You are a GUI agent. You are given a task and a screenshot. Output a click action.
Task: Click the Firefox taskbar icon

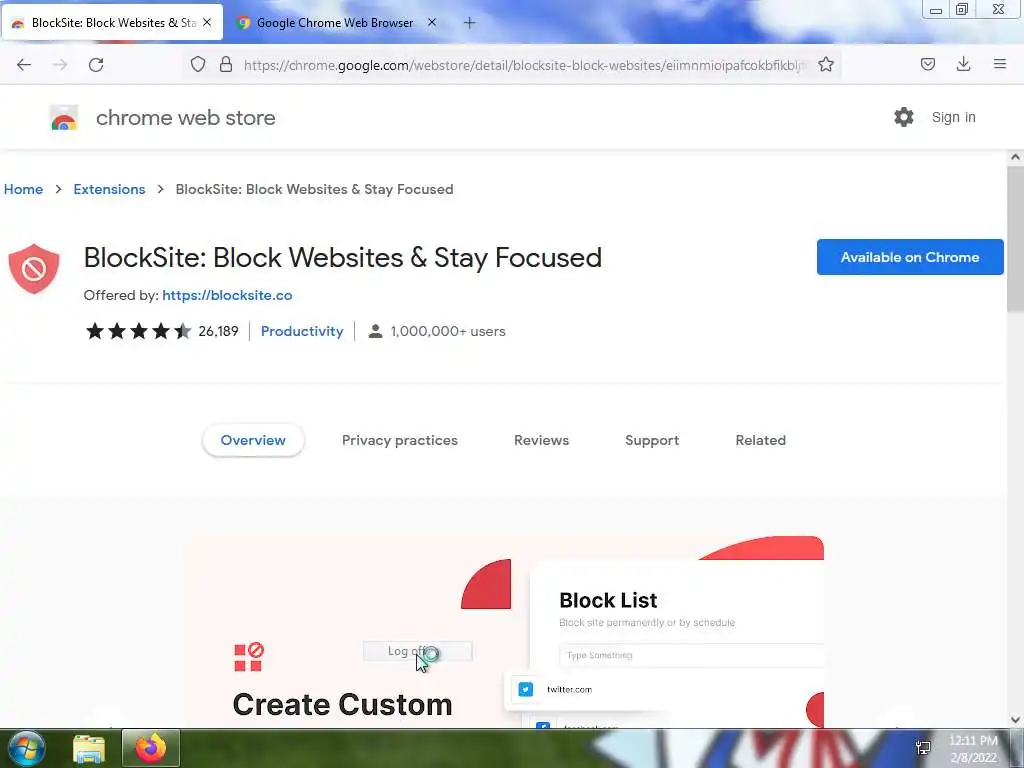tap(151, 748)
